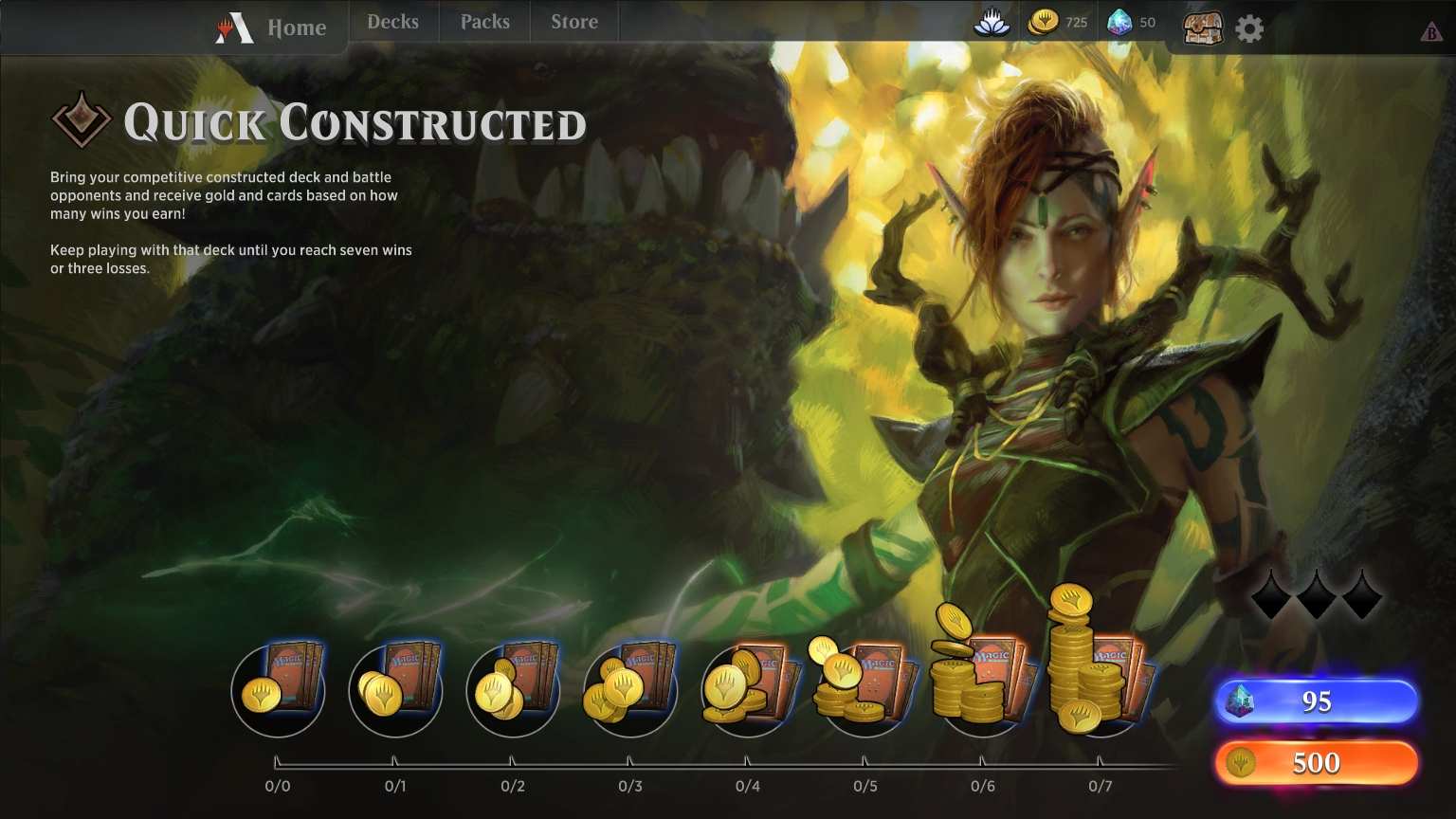This screenshot has height=819, width=1456.
Task: Open the settings gear icon
Action: [1250, 29]
